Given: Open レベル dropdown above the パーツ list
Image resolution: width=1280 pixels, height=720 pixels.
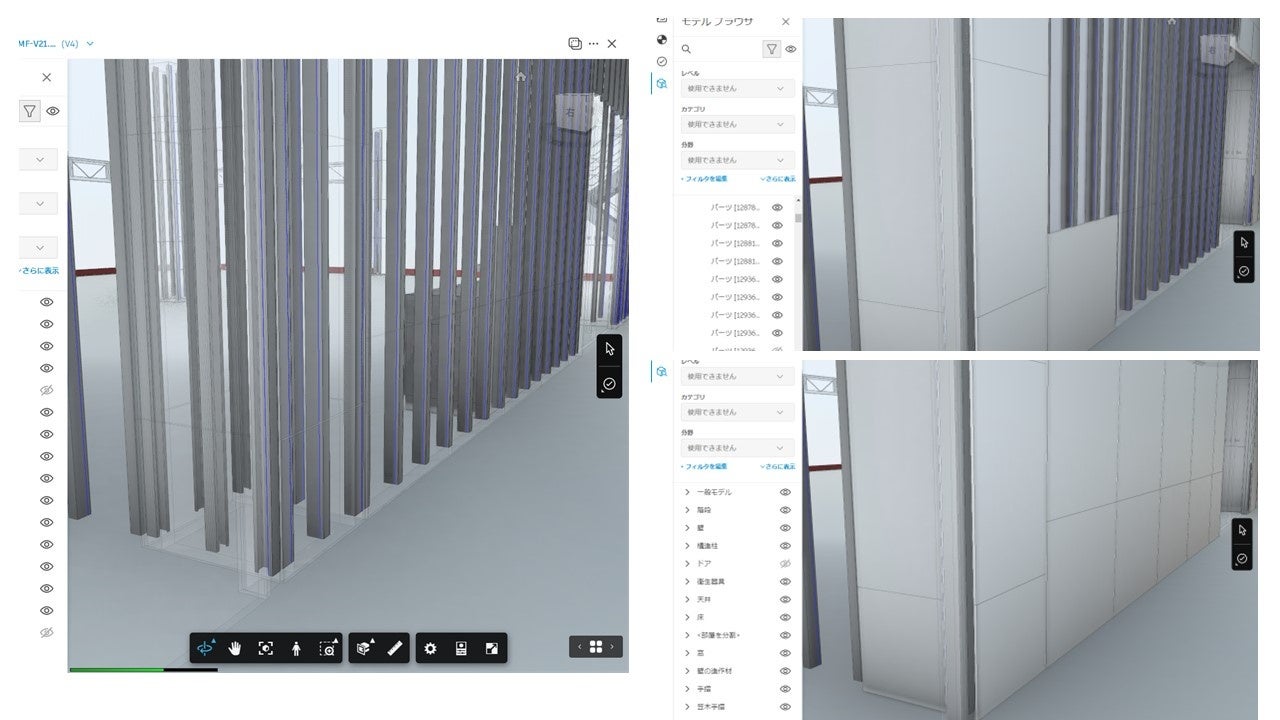Looking at the screenshot, I should pos(738,88).
